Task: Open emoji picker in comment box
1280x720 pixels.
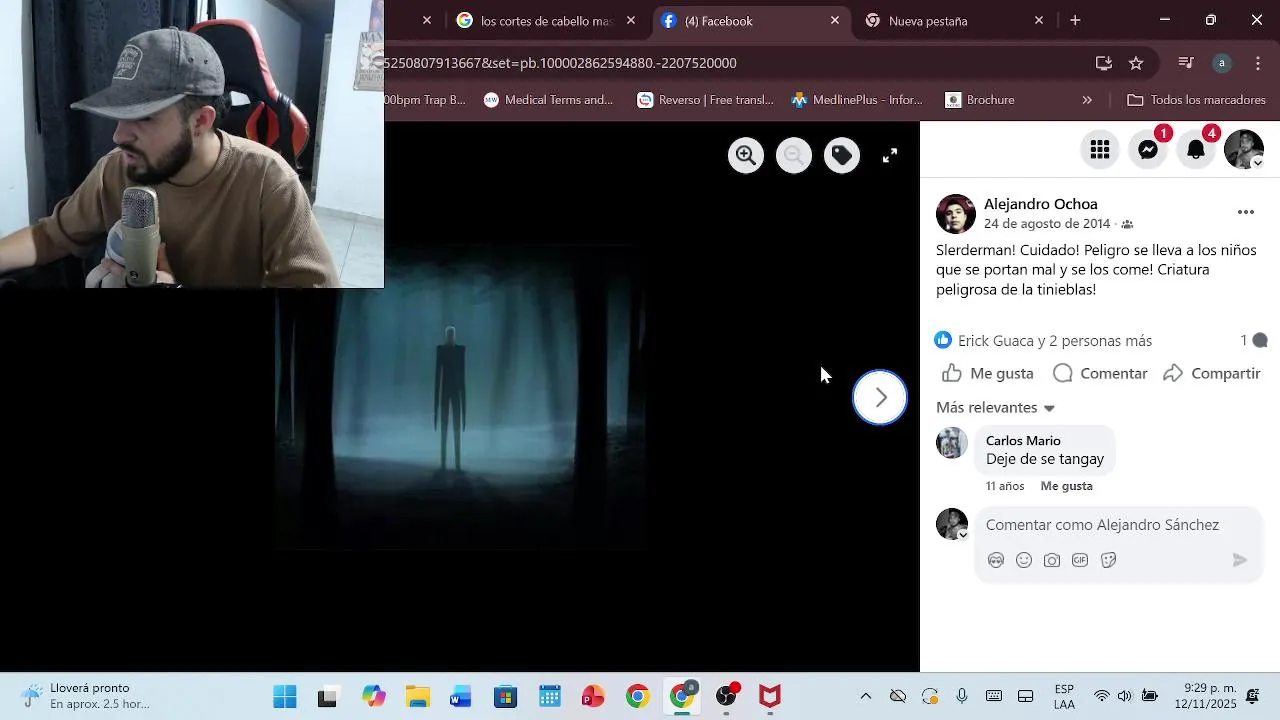Action: click(x=1024, y=560)
